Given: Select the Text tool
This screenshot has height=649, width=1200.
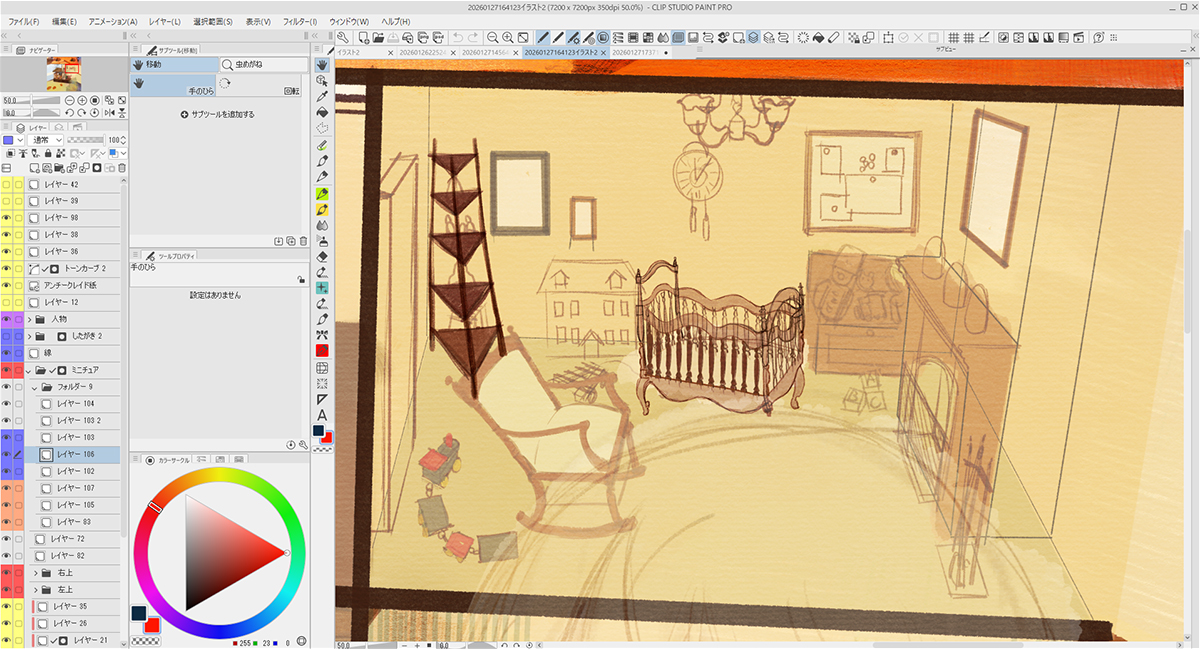Looking at the screenshot, I should click(323, 415).
